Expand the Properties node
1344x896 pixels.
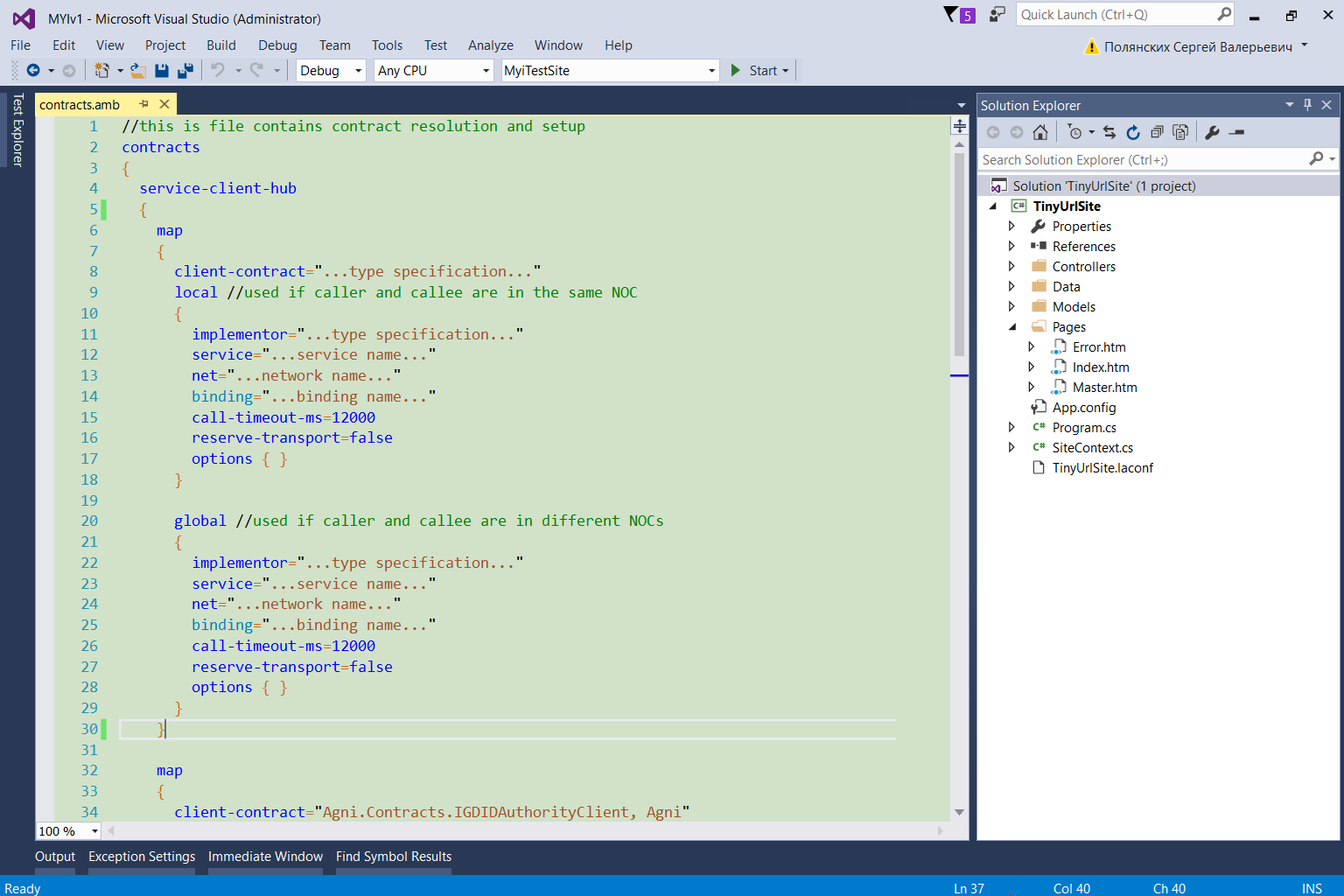pos(1011,226)
